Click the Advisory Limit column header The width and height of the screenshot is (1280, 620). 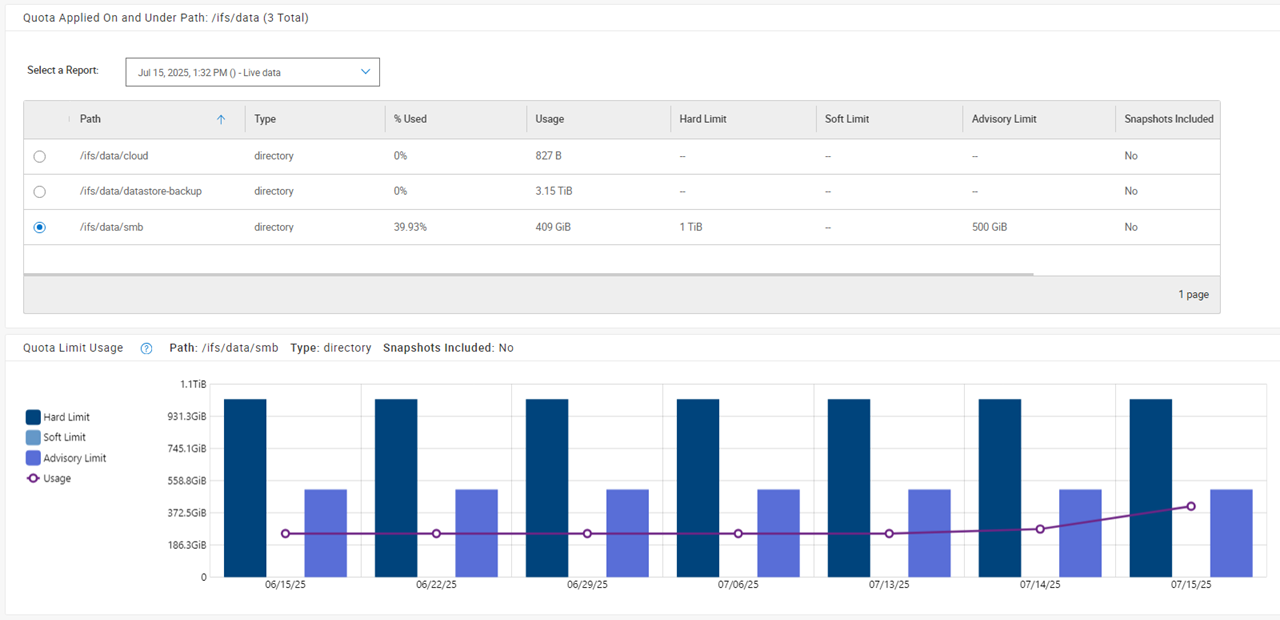coord(1004,119)
